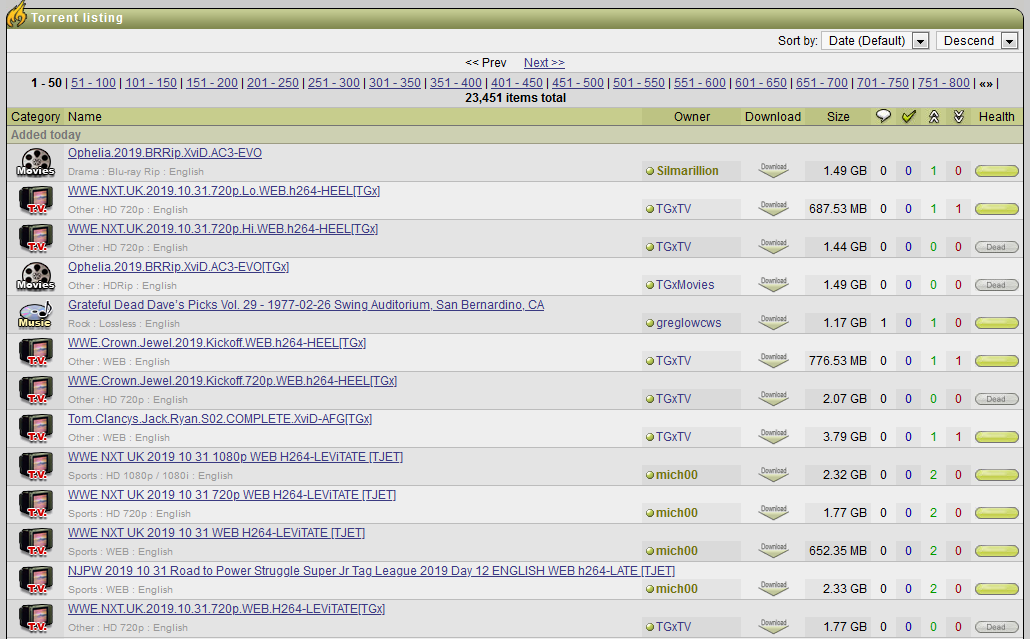Download WWE.NXT.UK 720p.Hi.WEB torrent
Image resolution: width=1030 pixels, height=639 pixels.
point(773,246)
